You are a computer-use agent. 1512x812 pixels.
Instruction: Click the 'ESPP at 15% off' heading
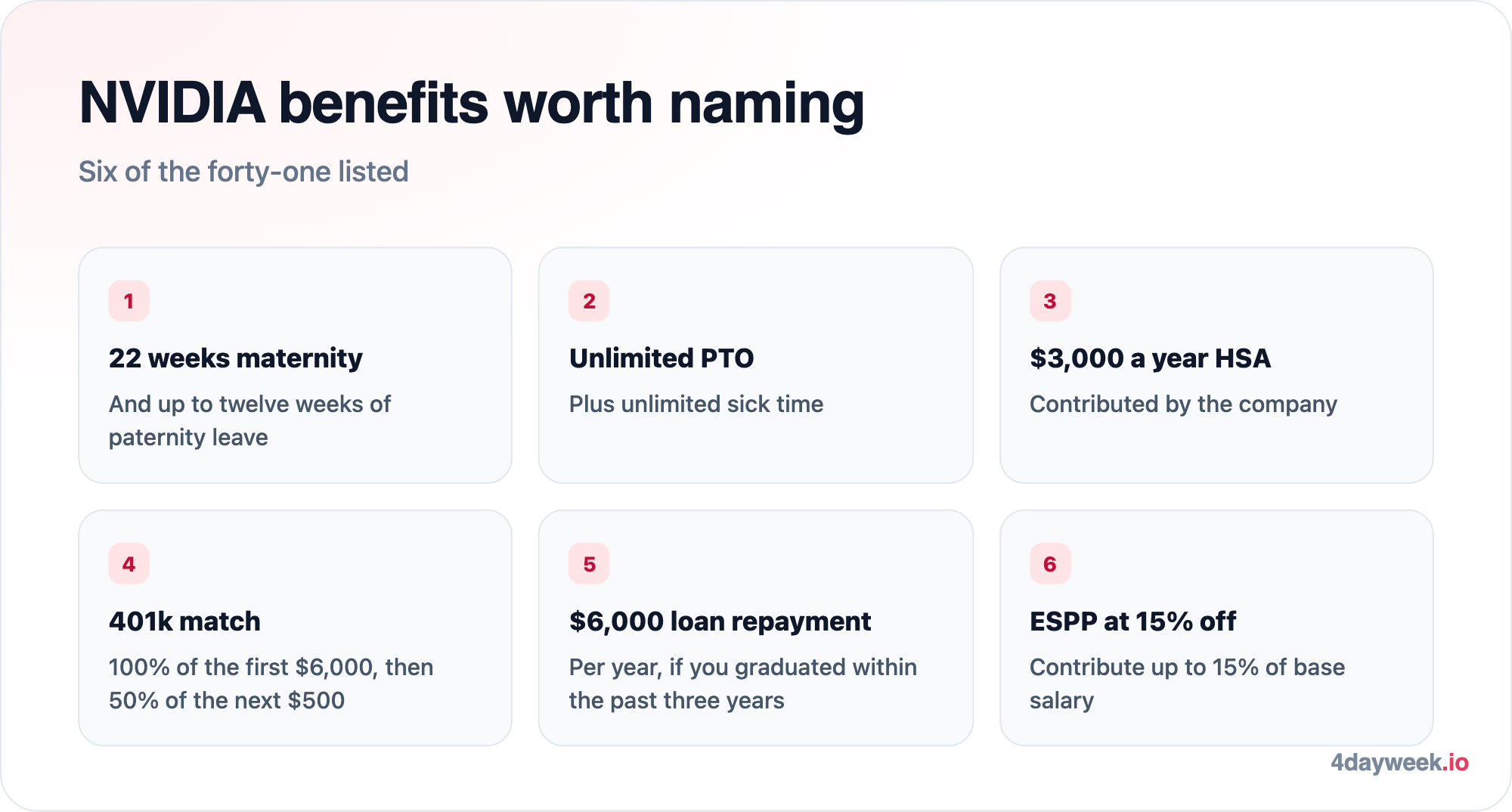pos(1132,621)
